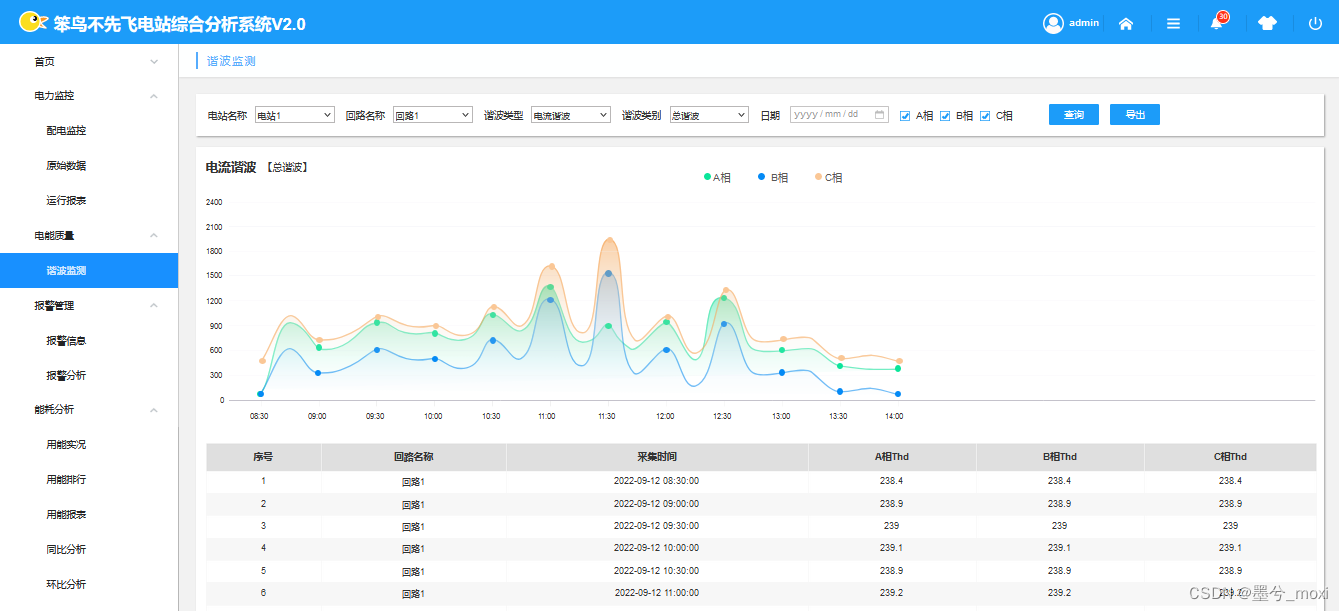
Task: Click the 谐波监测 page title
Action: pos(231,61)
